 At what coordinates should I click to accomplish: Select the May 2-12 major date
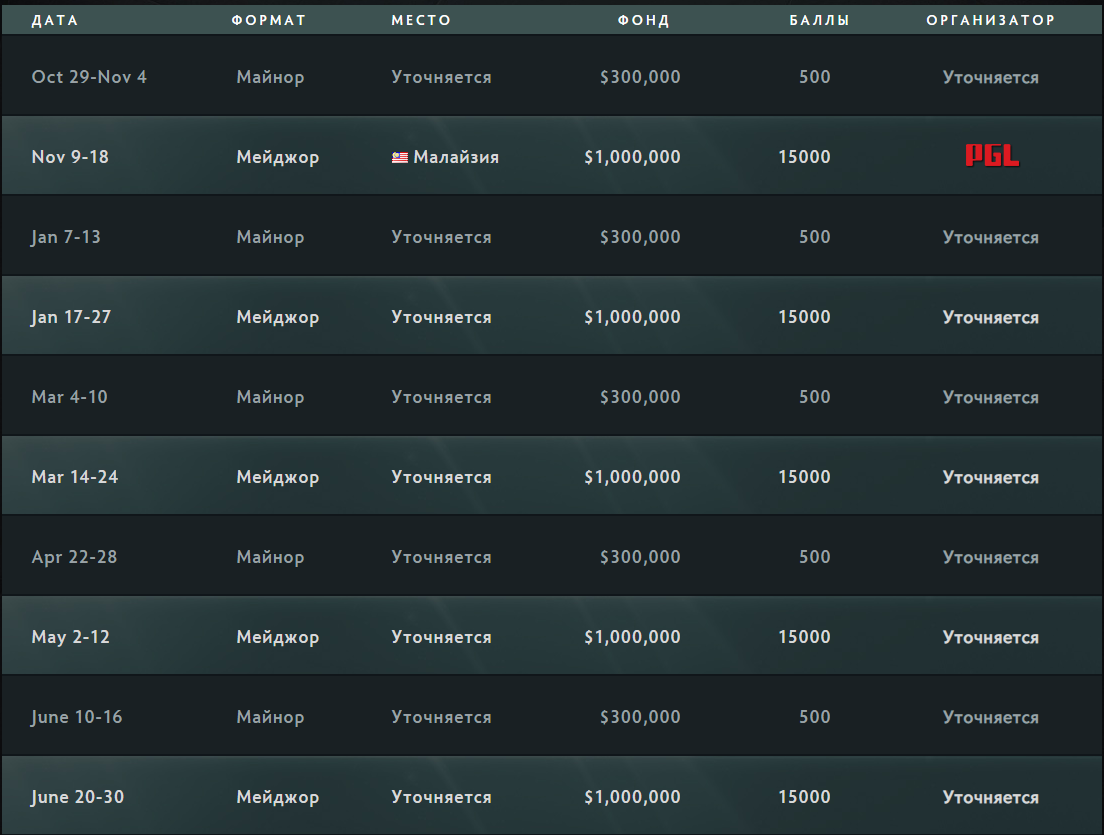point(70,637)
